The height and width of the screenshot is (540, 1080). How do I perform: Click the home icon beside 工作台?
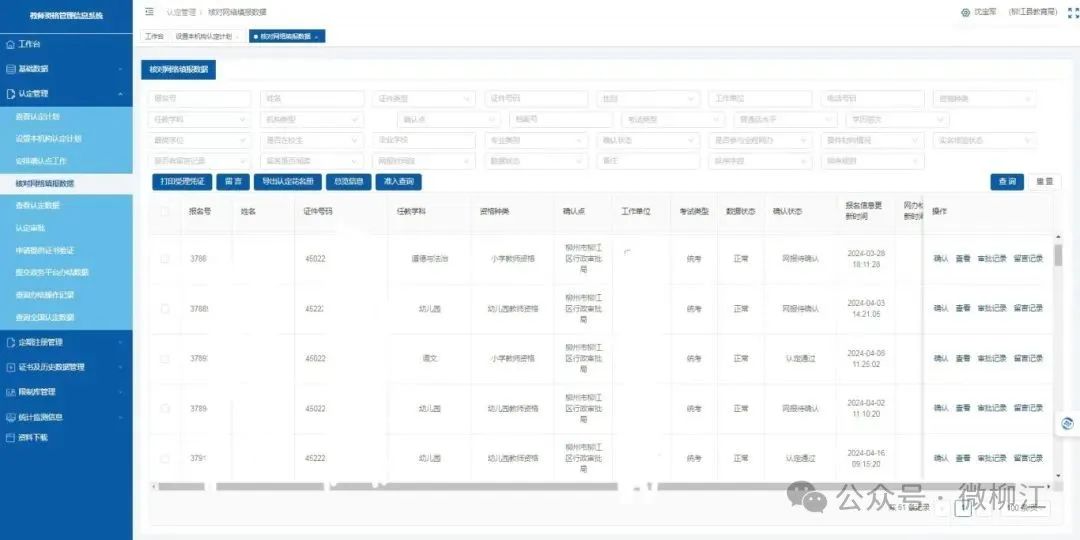coord(11,45)
